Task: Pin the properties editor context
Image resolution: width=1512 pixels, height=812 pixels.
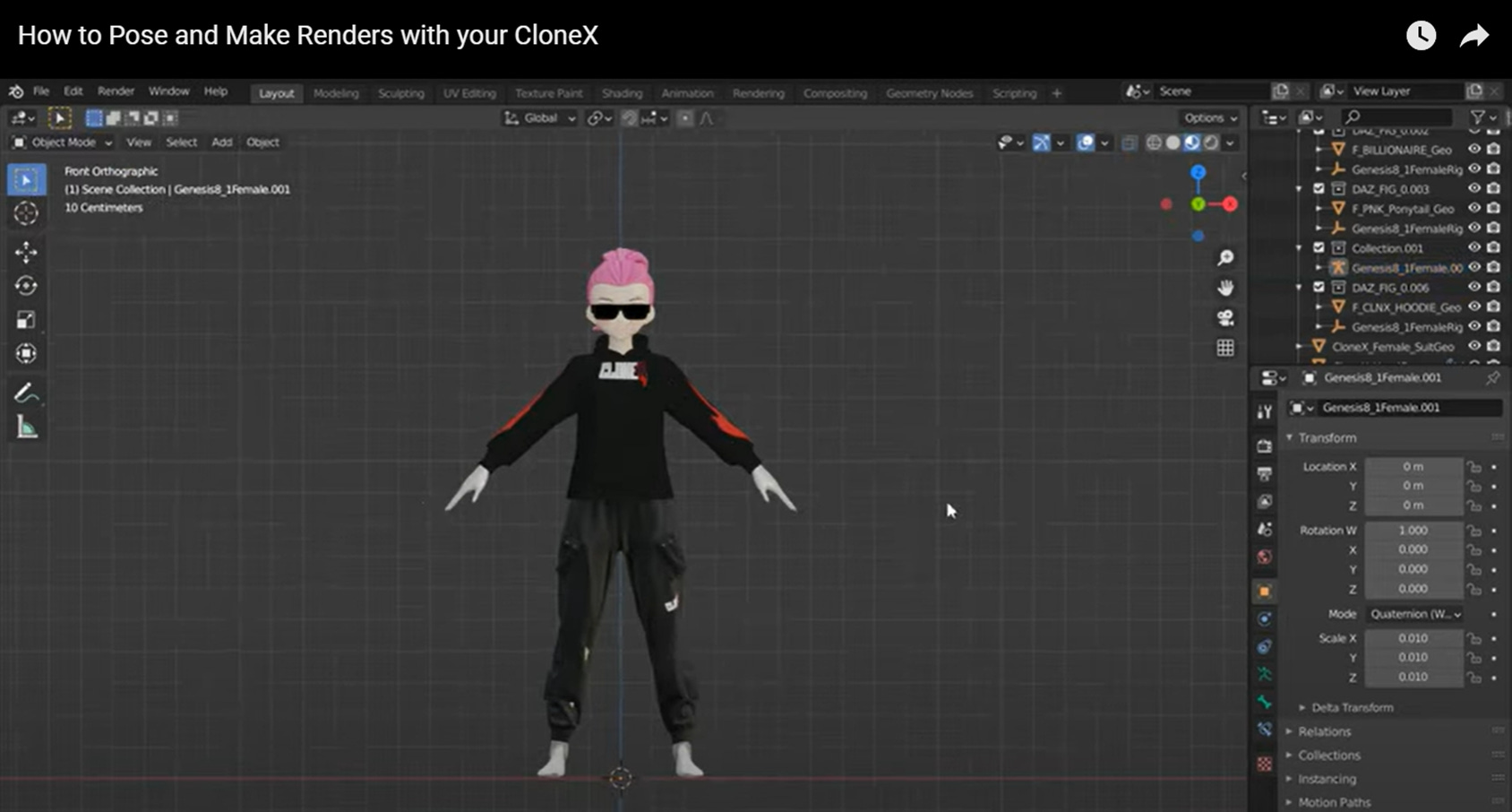Action: pyautogui.click(x=1492, y=378)
